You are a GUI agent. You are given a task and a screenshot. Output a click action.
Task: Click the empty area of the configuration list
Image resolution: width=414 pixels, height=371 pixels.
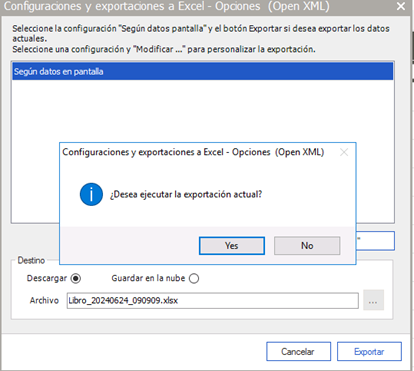tap(203, 110)
